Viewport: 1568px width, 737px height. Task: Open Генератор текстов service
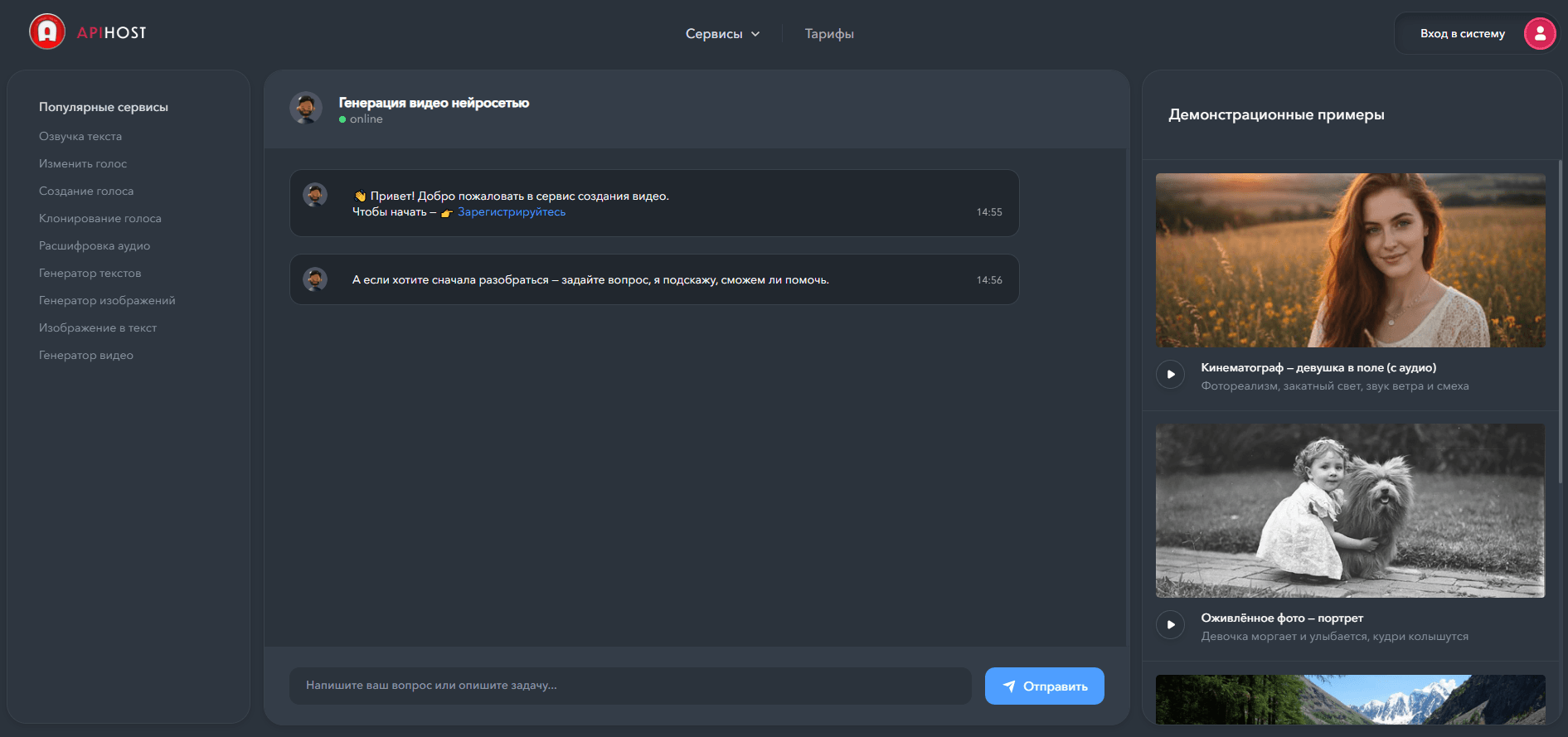tap(90, 273)
